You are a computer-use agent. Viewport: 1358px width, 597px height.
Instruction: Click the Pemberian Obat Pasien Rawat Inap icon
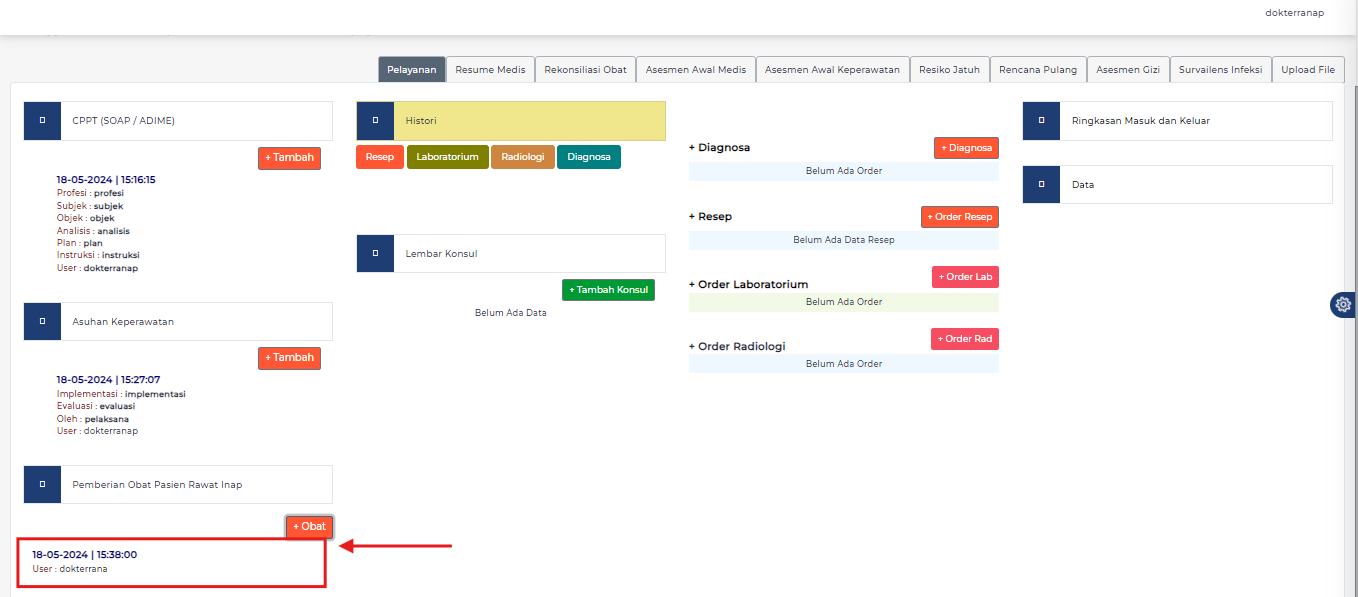42,484
